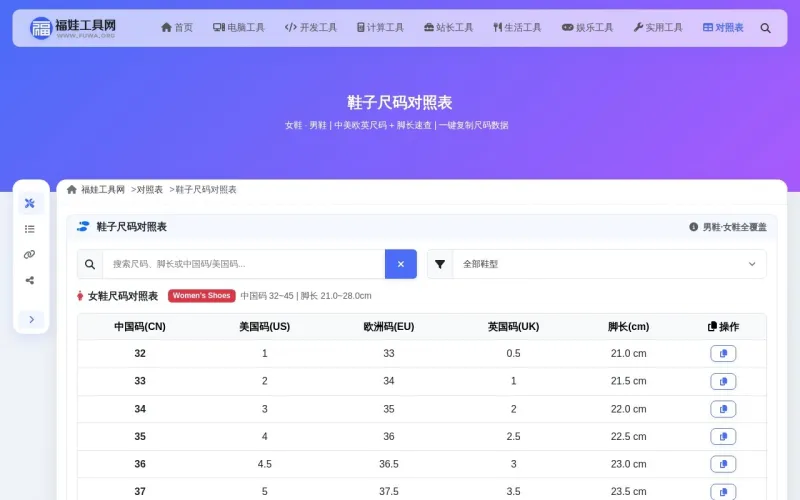800x500 pixels.
Task: Click the Women's Shoes red badge
Action: point(202,295)
